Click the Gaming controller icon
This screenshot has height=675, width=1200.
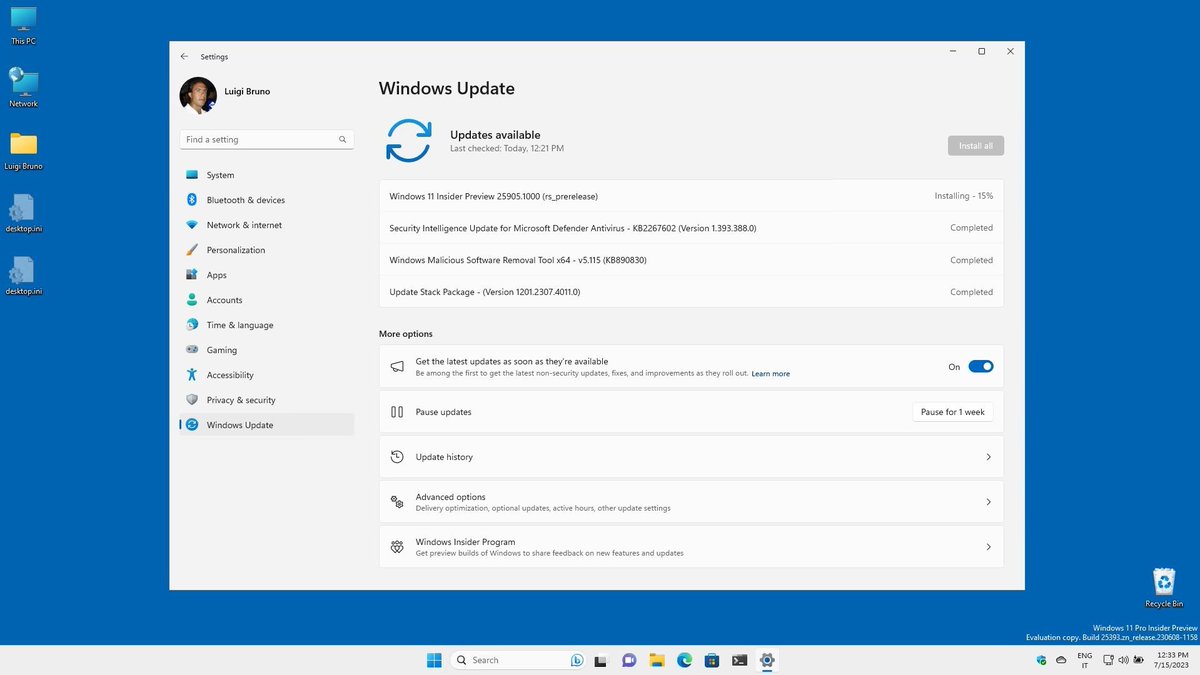coord(192,350)
